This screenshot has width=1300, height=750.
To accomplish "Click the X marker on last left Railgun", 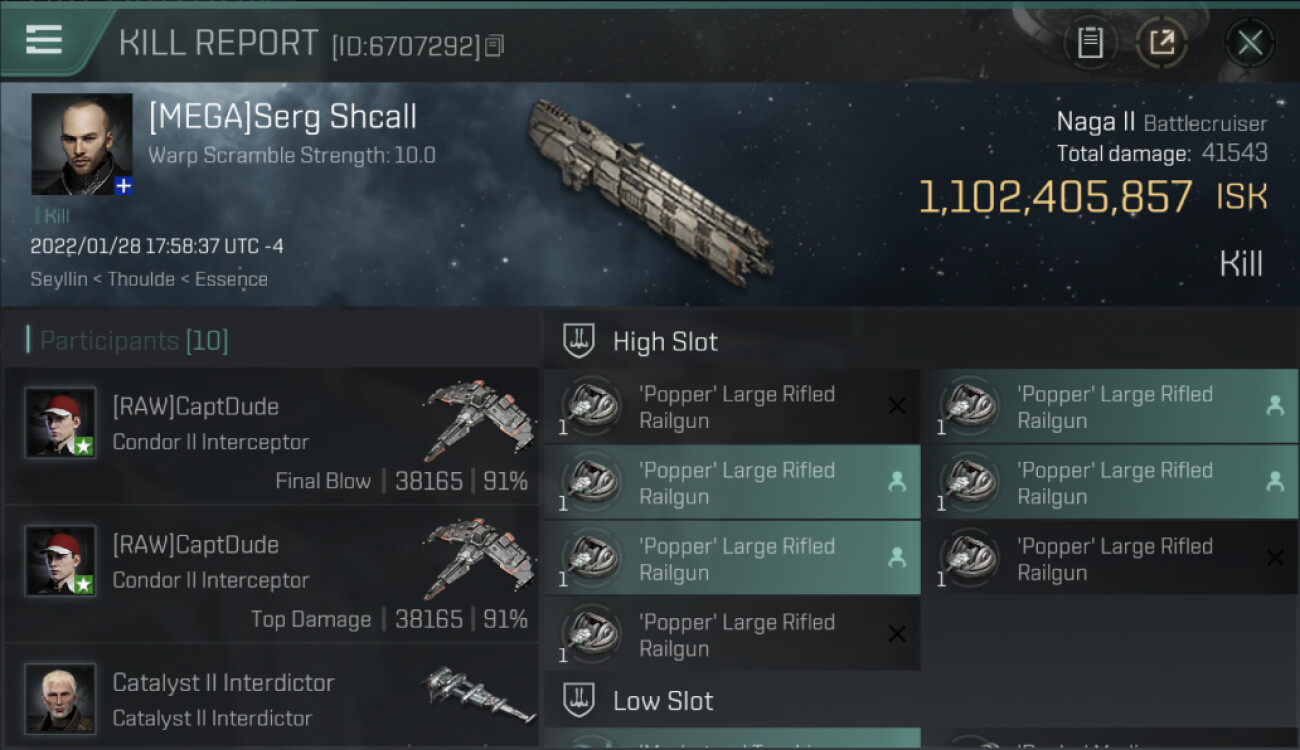I will coord(897,634).
